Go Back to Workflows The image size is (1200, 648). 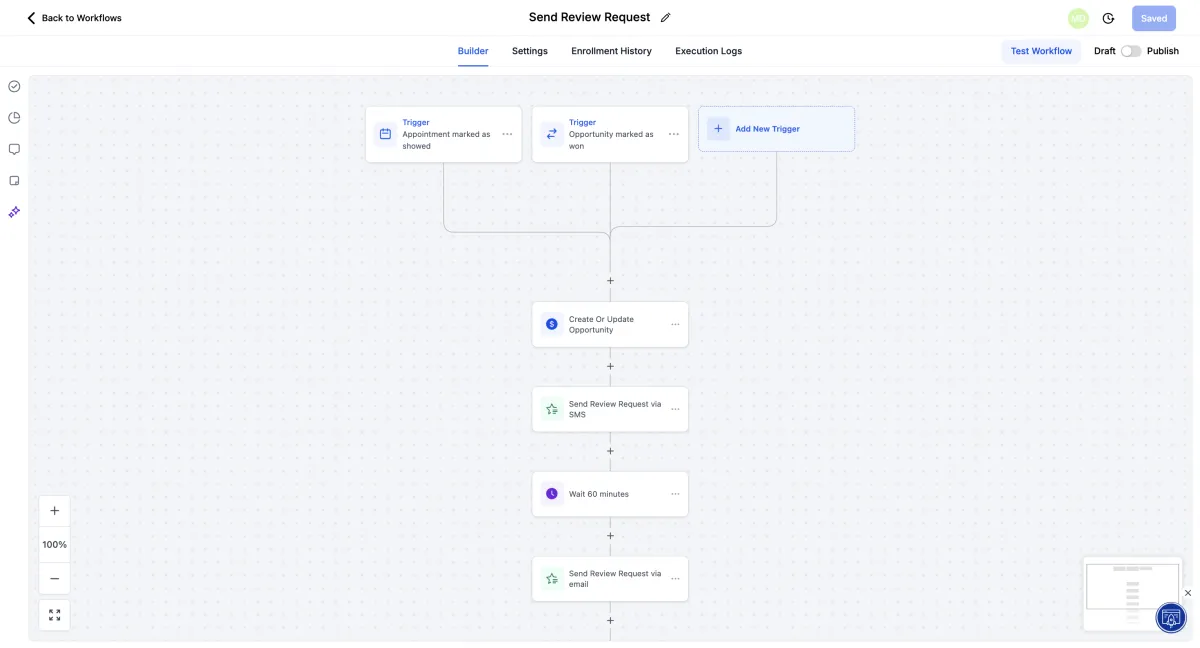(74, 18)
